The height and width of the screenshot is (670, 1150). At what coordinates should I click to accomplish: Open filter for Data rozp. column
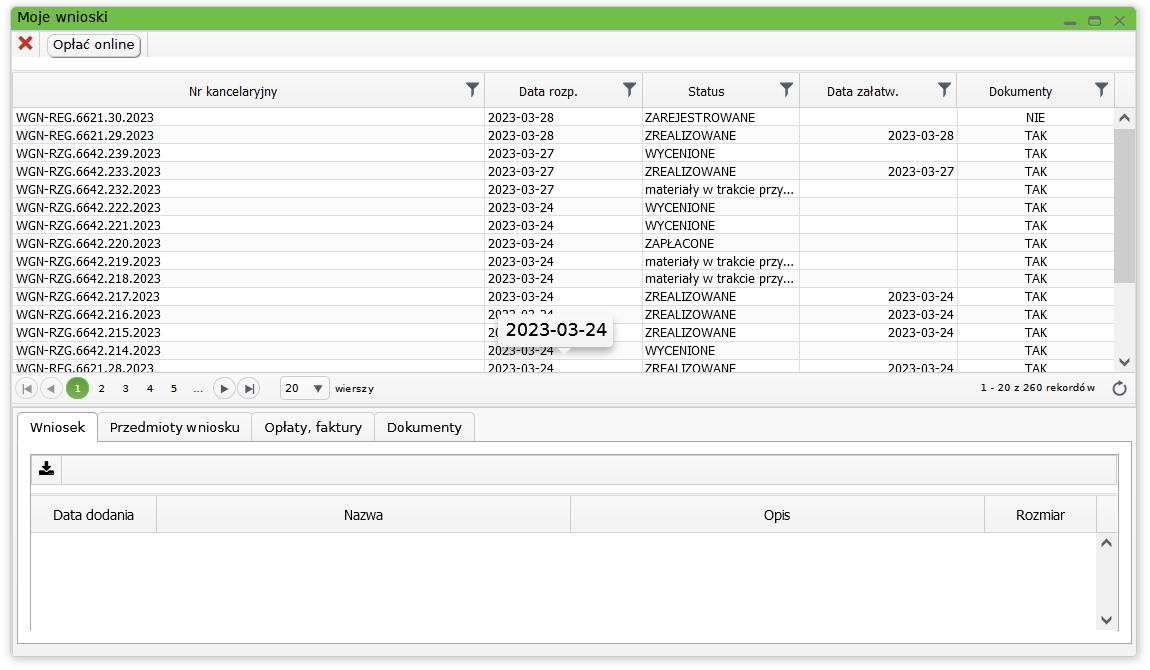click(x=629, y=90)
